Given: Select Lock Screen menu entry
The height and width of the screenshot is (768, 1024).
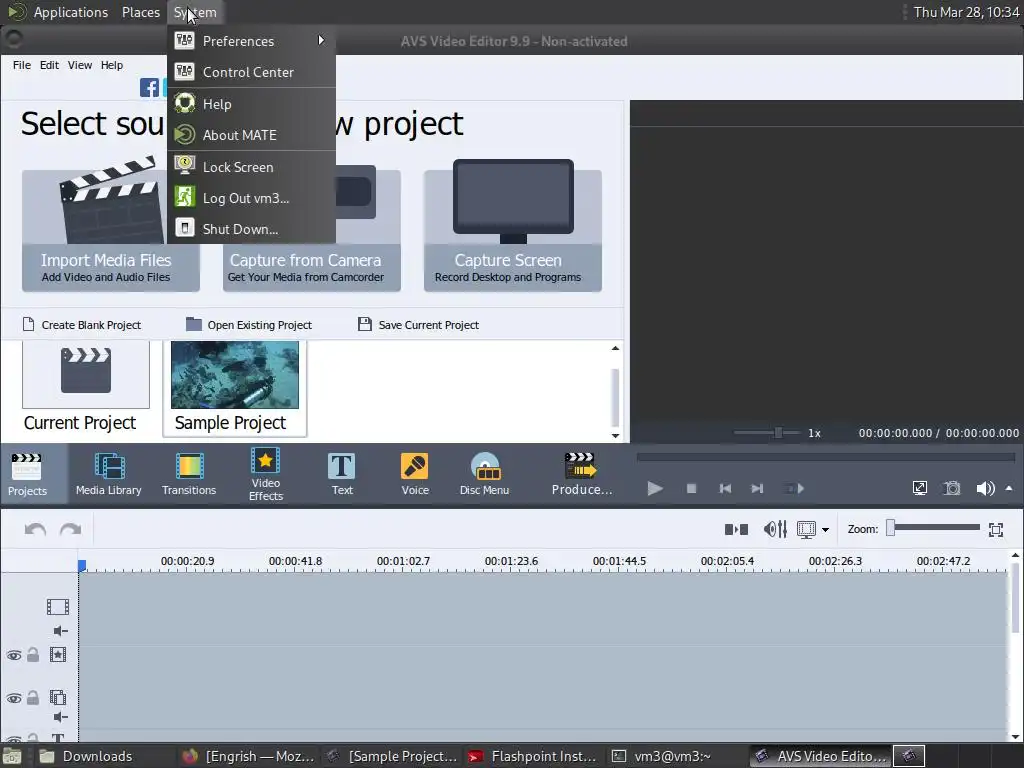Looking at the screenshot, I should pyautogui.click(x=251, y=167).
